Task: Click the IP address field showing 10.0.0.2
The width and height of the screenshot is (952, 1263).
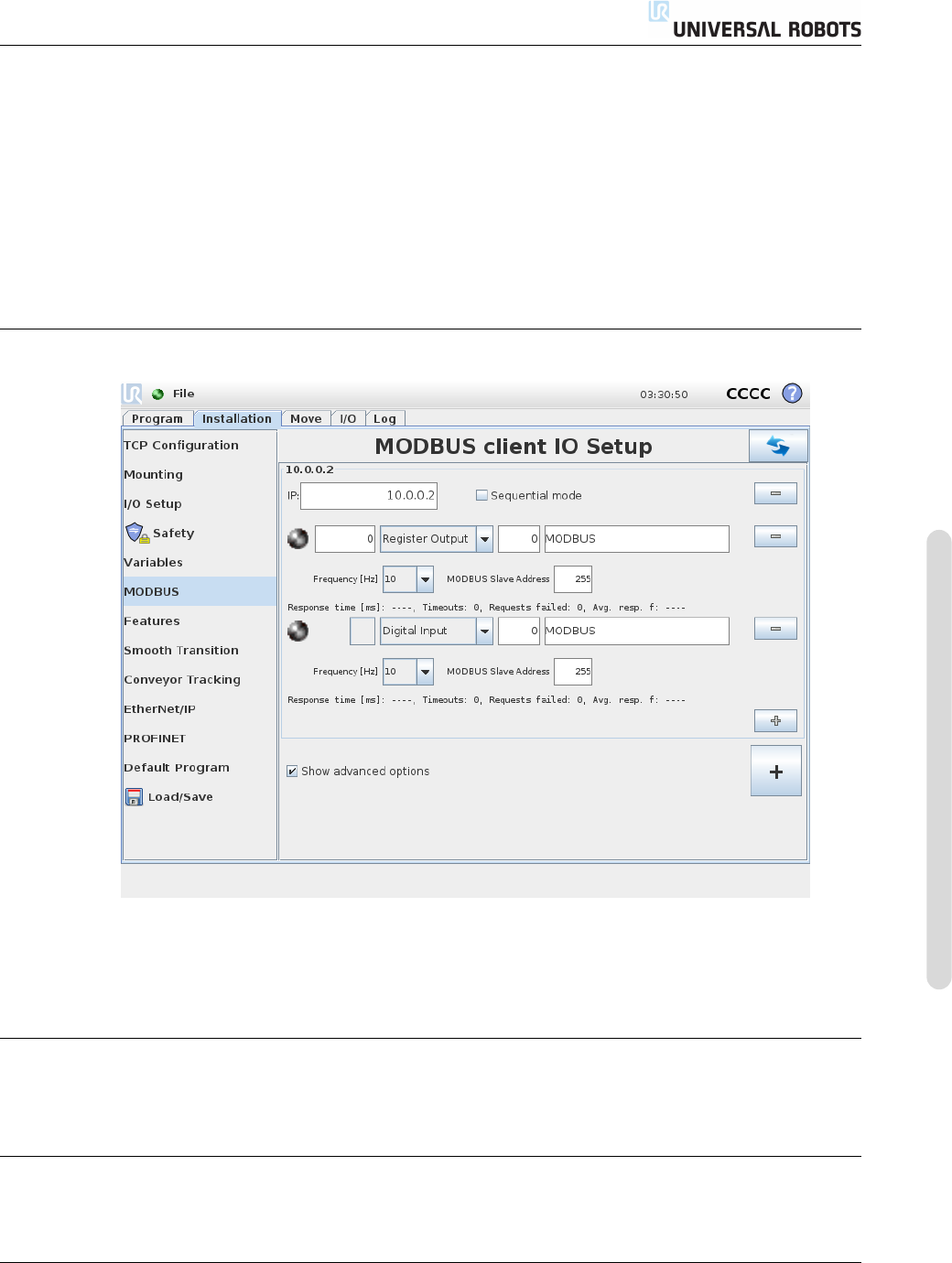Action: [369, 495]
